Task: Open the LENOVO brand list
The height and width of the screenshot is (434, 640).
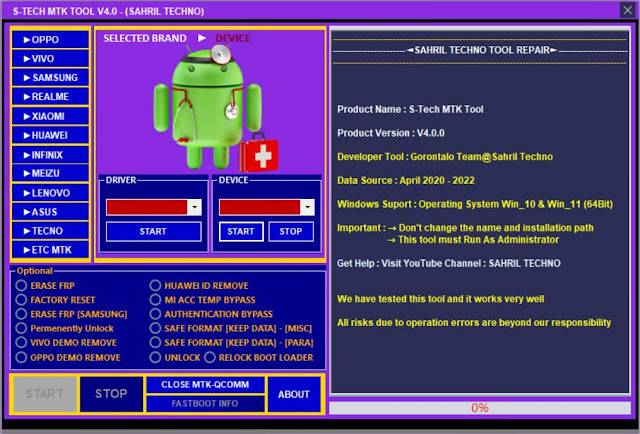Action: pyautogui.click(x=50, y=193)
